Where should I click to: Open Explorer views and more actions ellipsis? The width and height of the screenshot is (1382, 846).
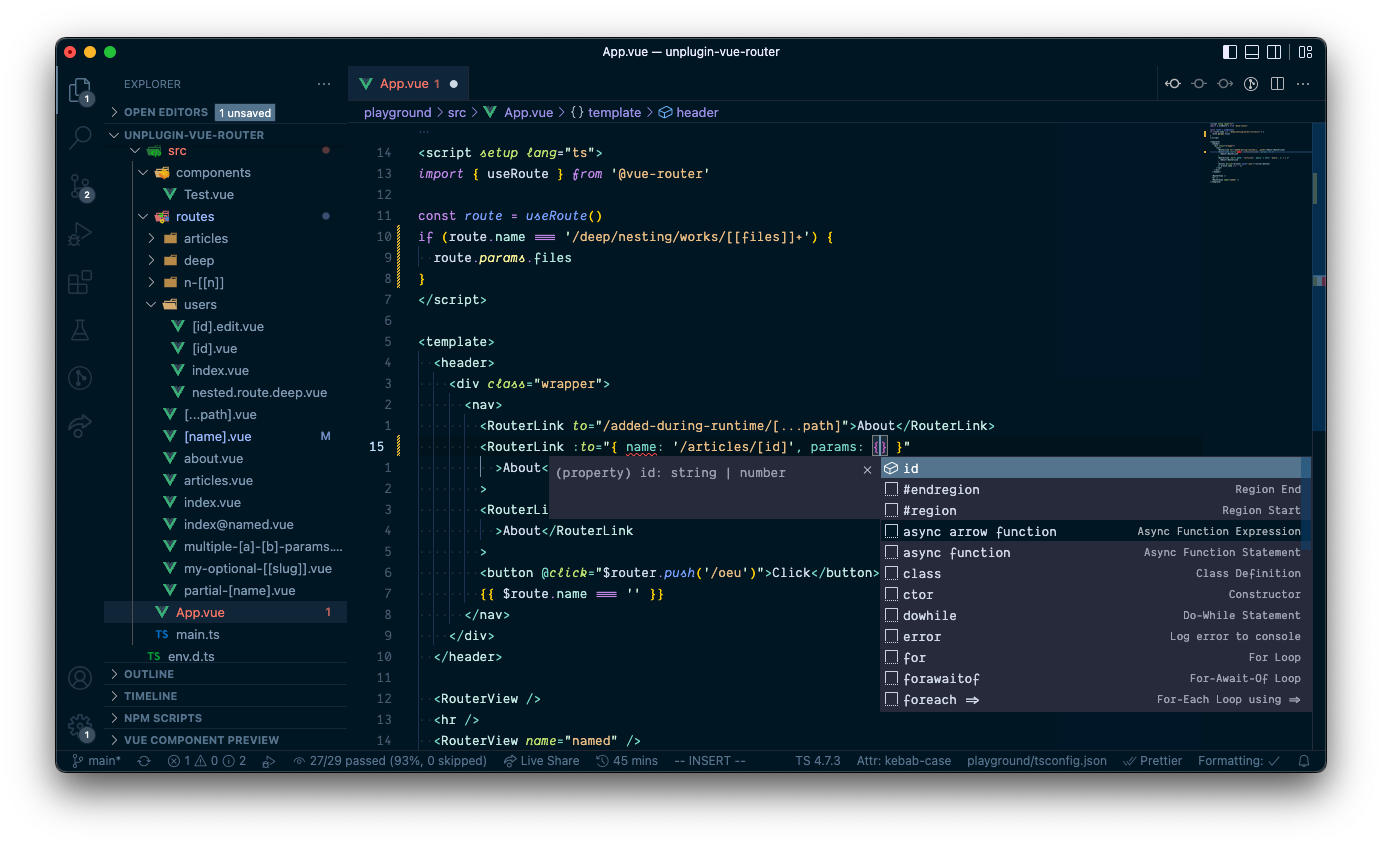click(x=323, y=85)
